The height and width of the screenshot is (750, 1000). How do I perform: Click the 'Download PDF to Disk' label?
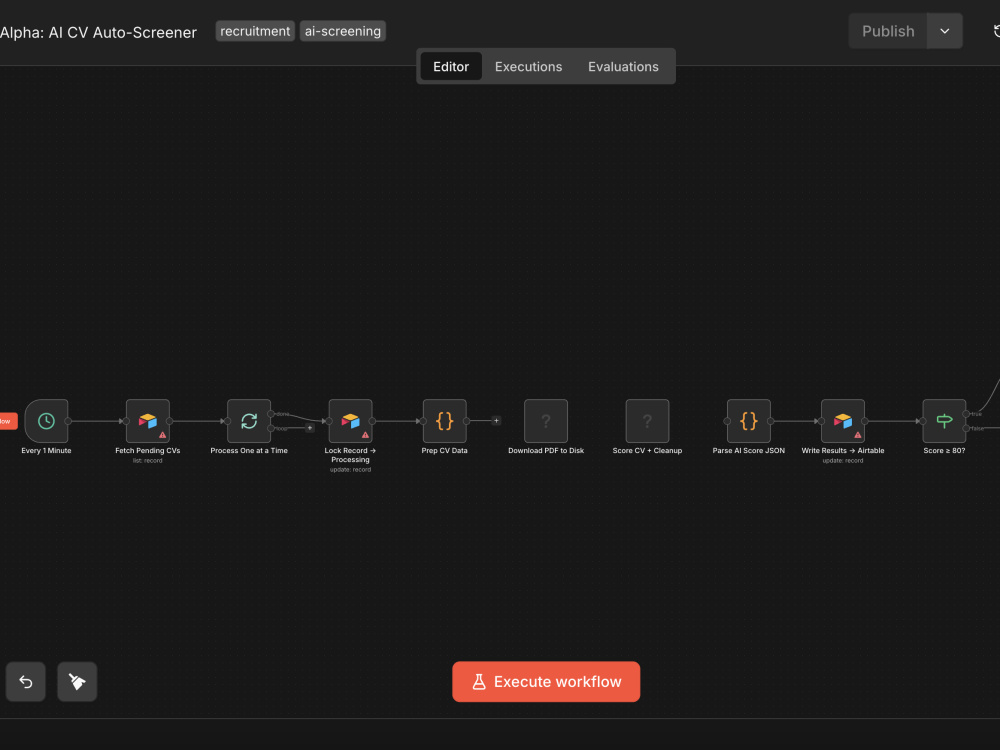546,450
